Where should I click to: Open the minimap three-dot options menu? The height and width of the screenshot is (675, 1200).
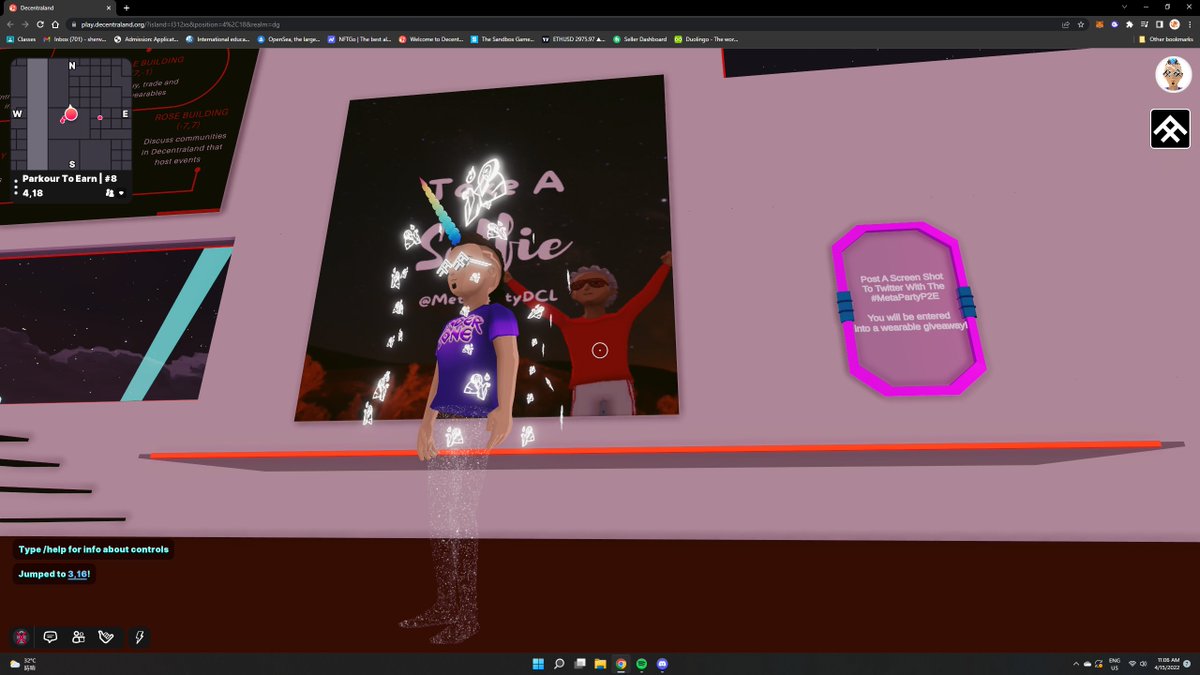tap(15, 186)
